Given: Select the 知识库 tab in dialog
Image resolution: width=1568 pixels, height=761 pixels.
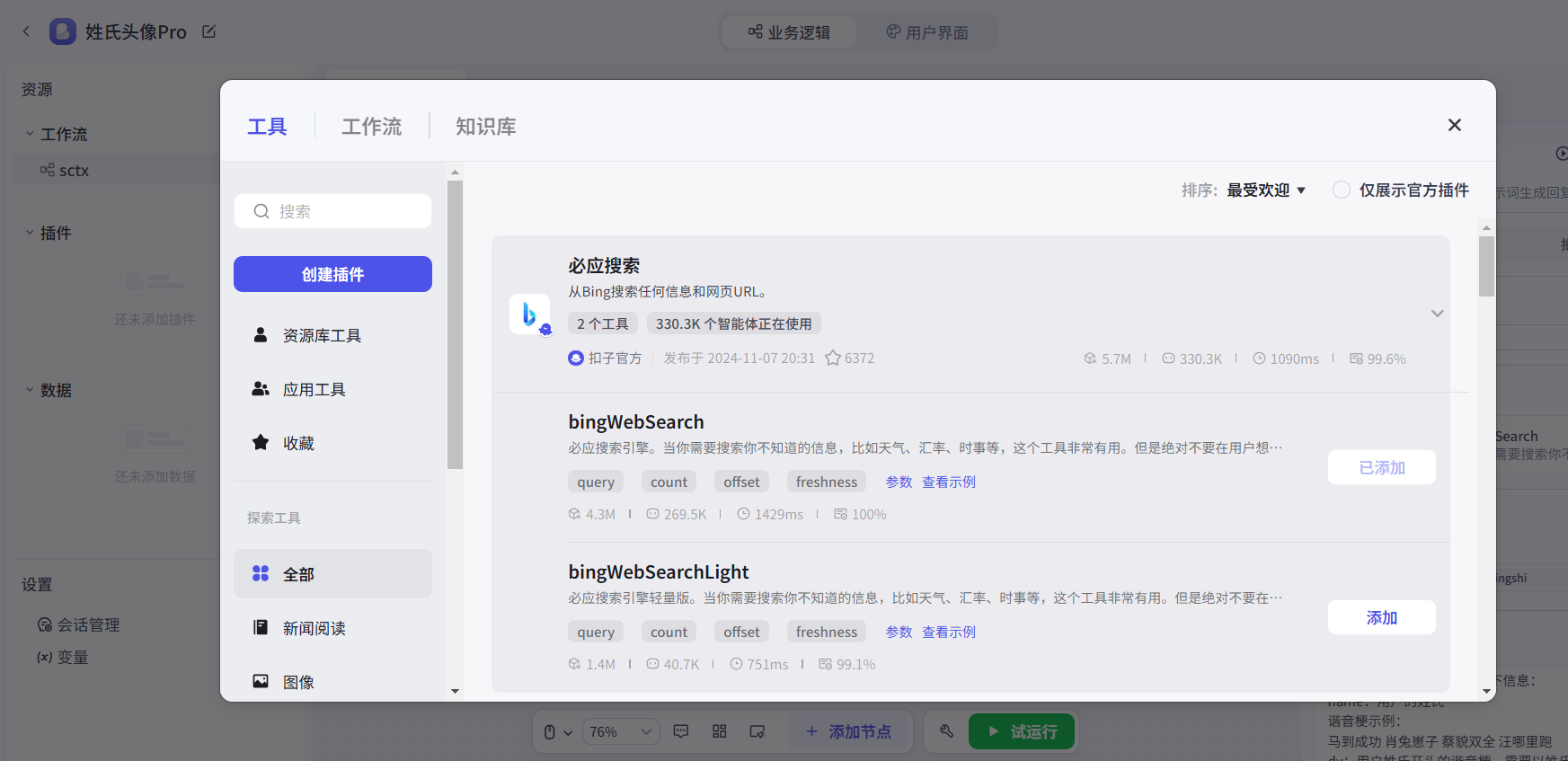Looking at the screenshot, I should (x=486, y=127).
